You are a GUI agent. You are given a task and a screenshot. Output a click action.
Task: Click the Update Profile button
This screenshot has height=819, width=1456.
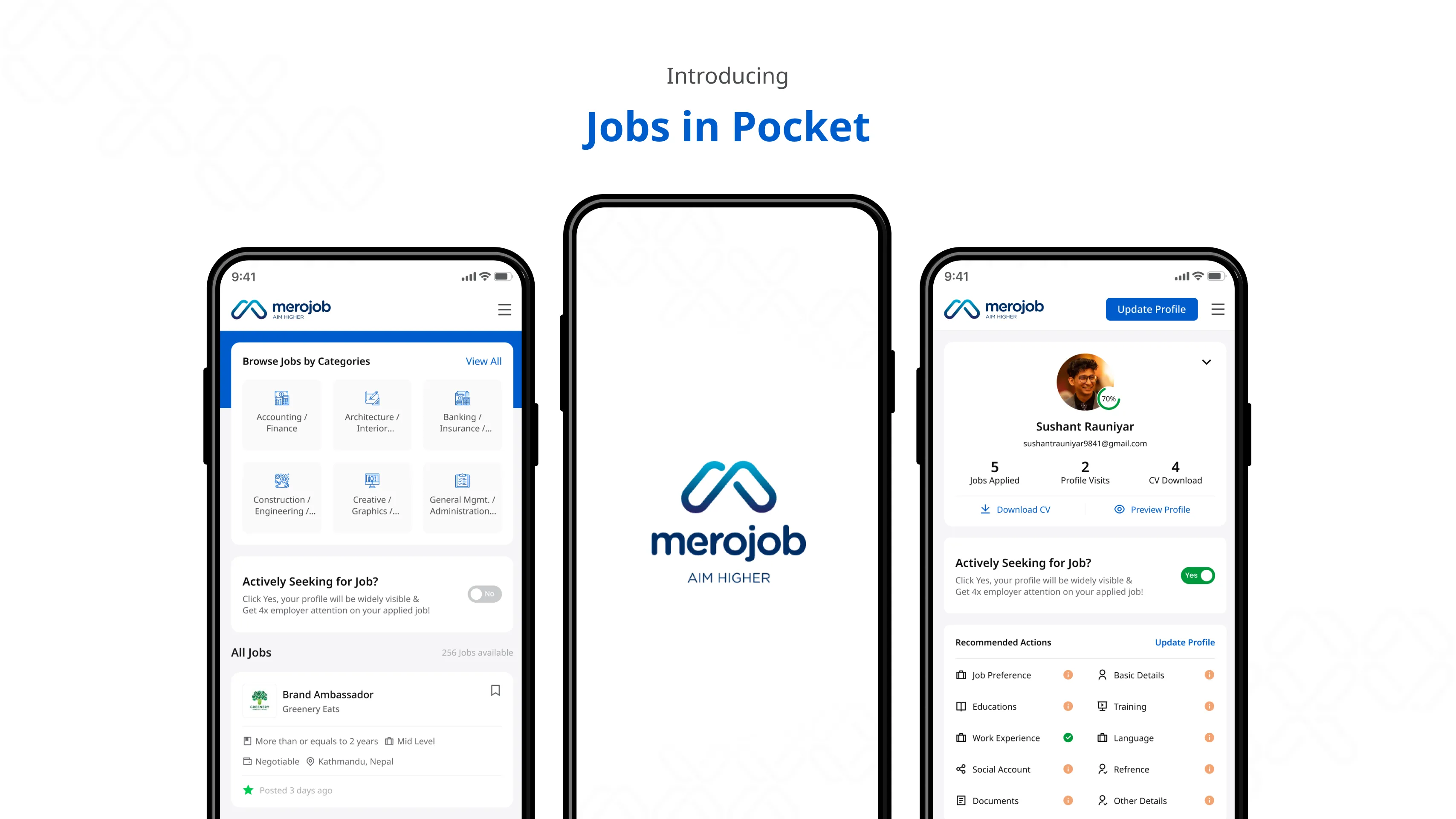click(x=1151, y=309)
